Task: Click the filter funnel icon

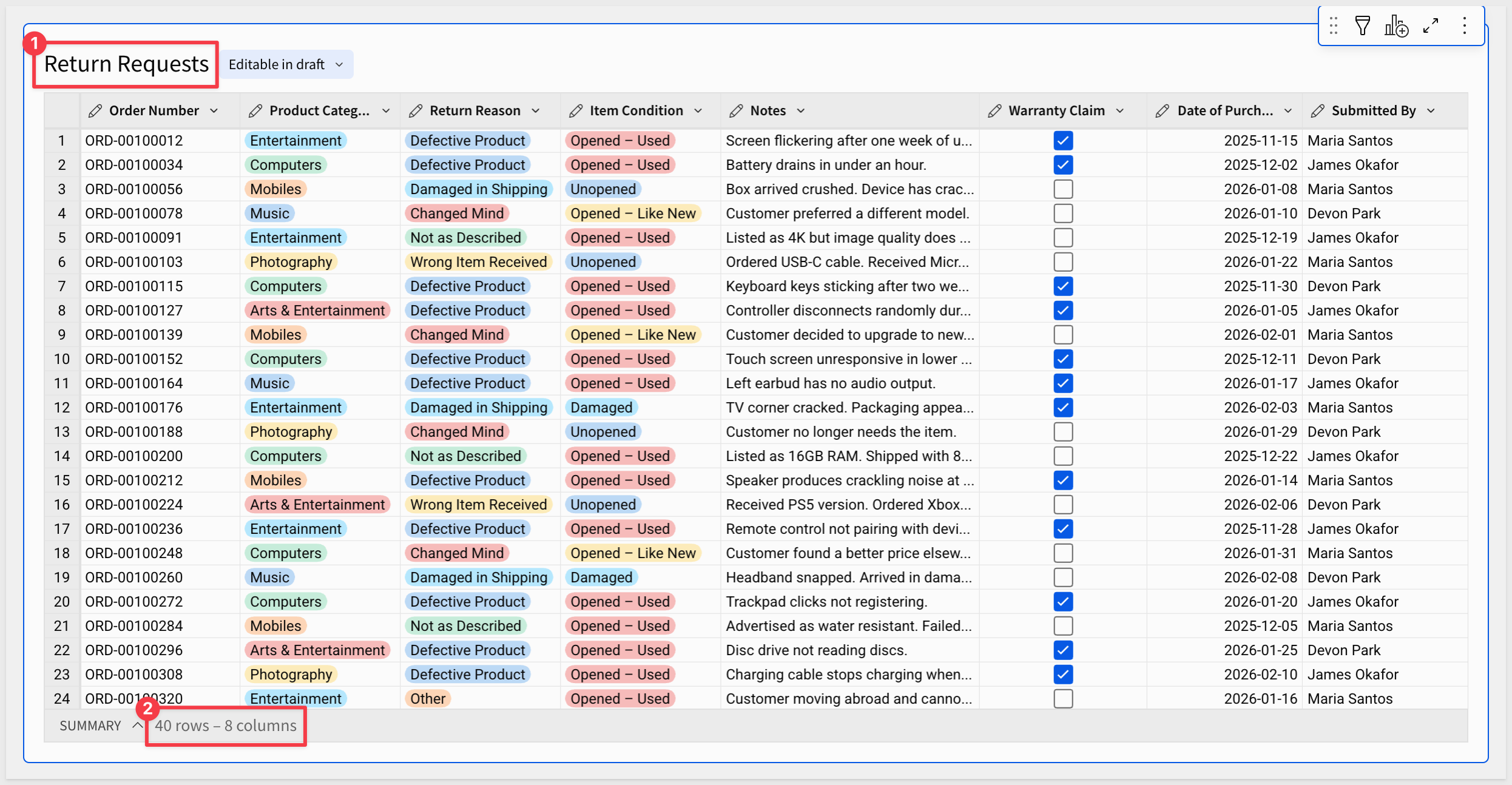Action: [x=1362, y=25]
